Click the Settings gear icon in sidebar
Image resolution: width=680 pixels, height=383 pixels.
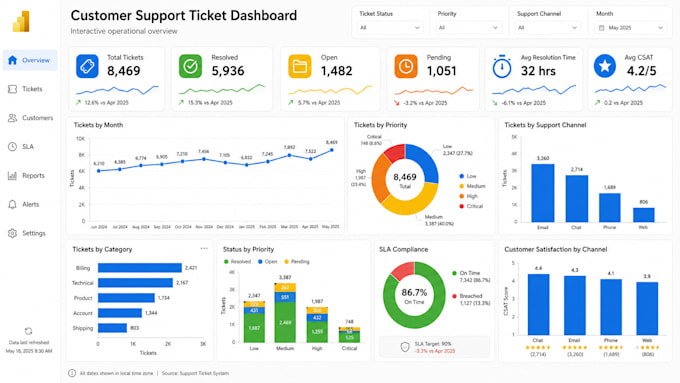pyautogui.click(x=12, y=233)
